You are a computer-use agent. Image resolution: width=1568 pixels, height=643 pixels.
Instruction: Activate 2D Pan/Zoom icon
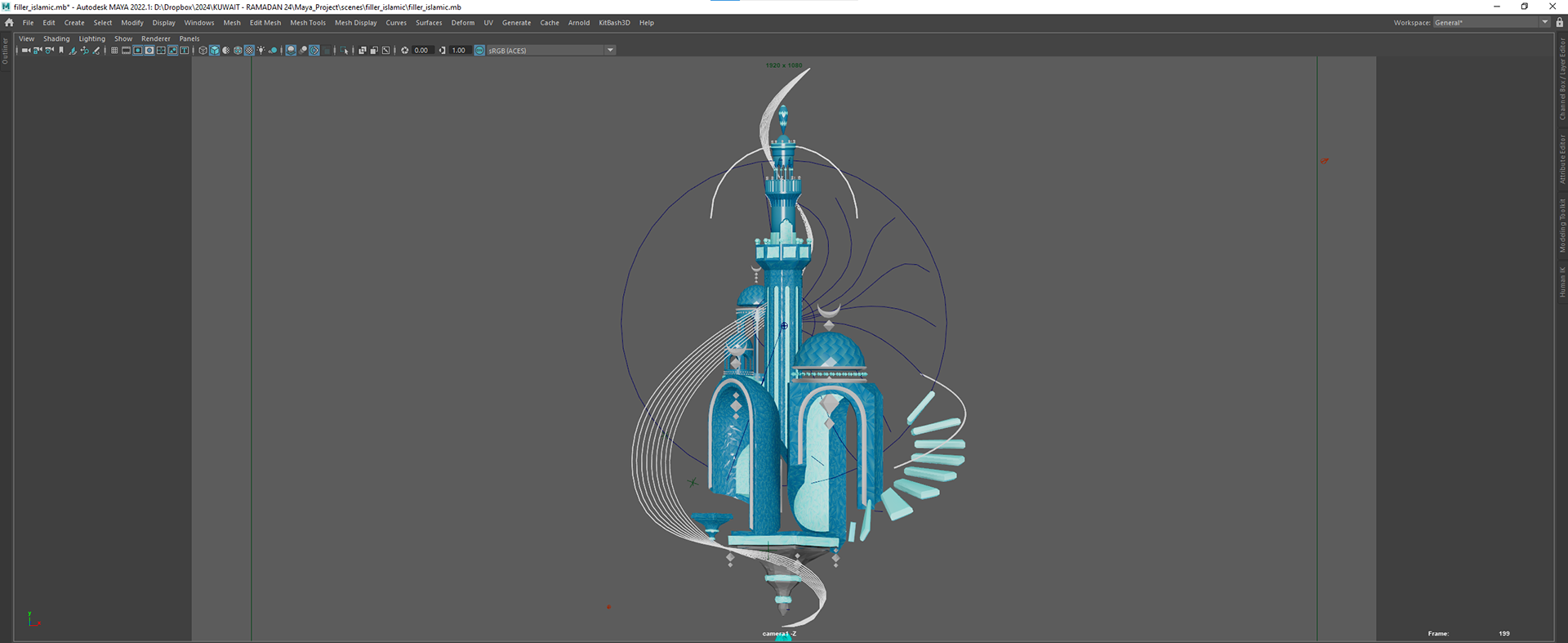pyautogui.click(x=84, y=51)
